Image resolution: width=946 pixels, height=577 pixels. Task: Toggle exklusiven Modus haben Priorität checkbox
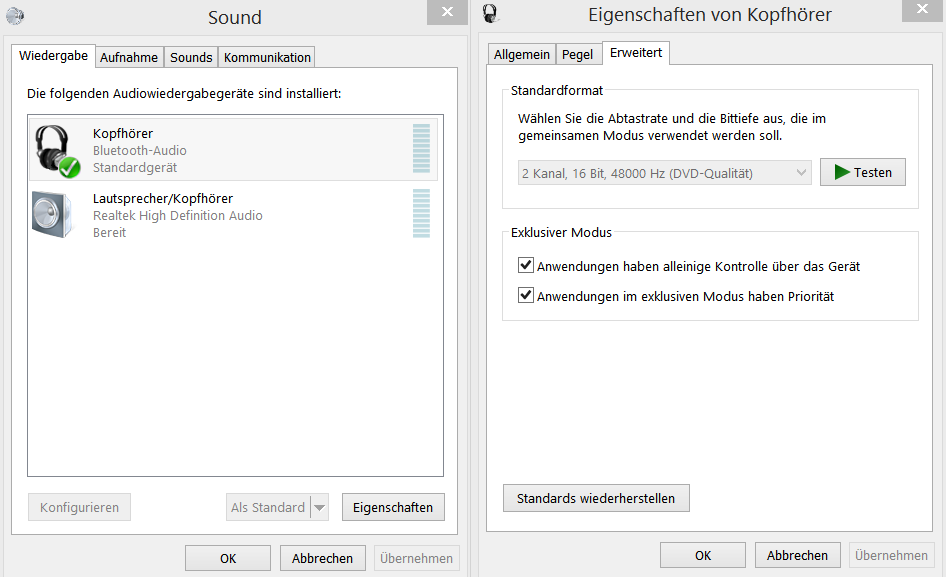526,296
